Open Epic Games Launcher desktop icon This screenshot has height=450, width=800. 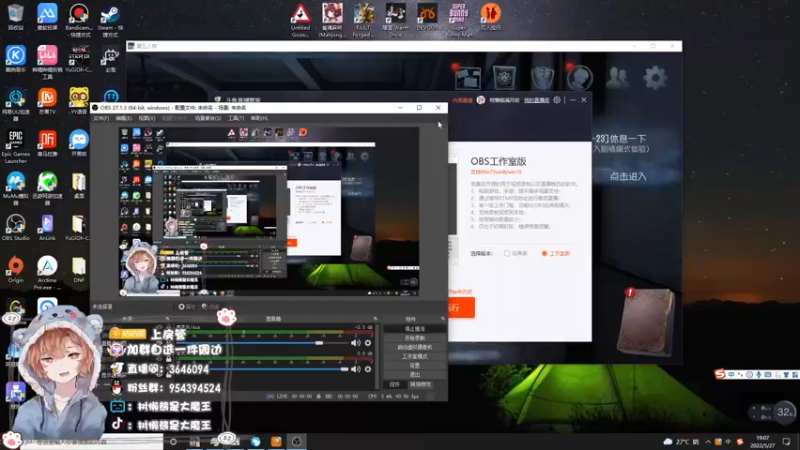coord(16,146)
